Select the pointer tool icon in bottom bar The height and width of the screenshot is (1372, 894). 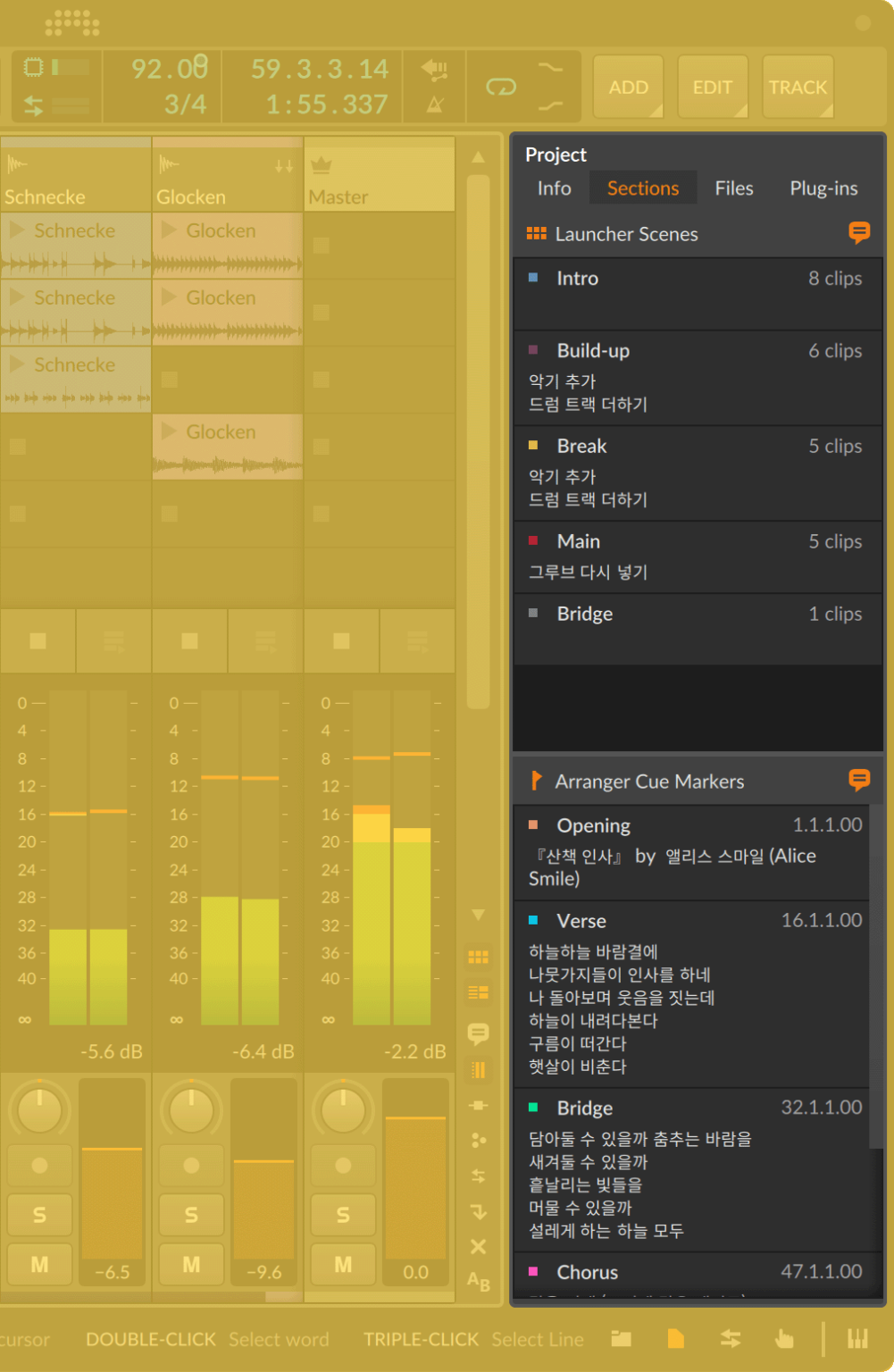784,1338
